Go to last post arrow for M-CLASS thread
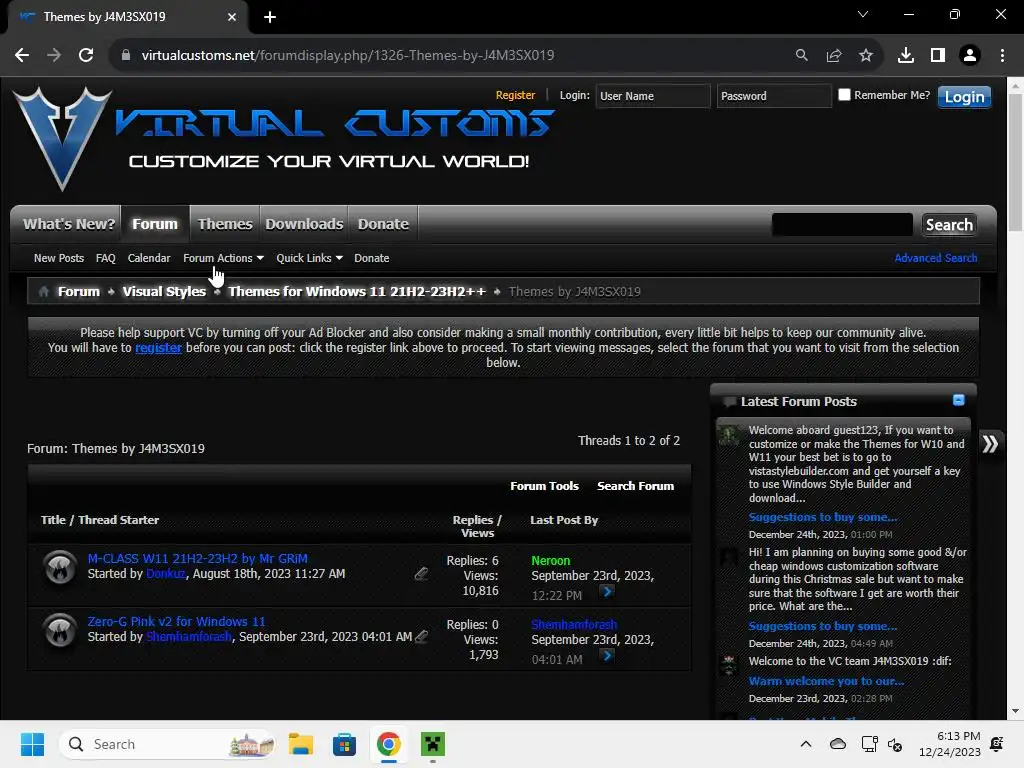Viewport: 1024px width, 768px height. [607, 592]
